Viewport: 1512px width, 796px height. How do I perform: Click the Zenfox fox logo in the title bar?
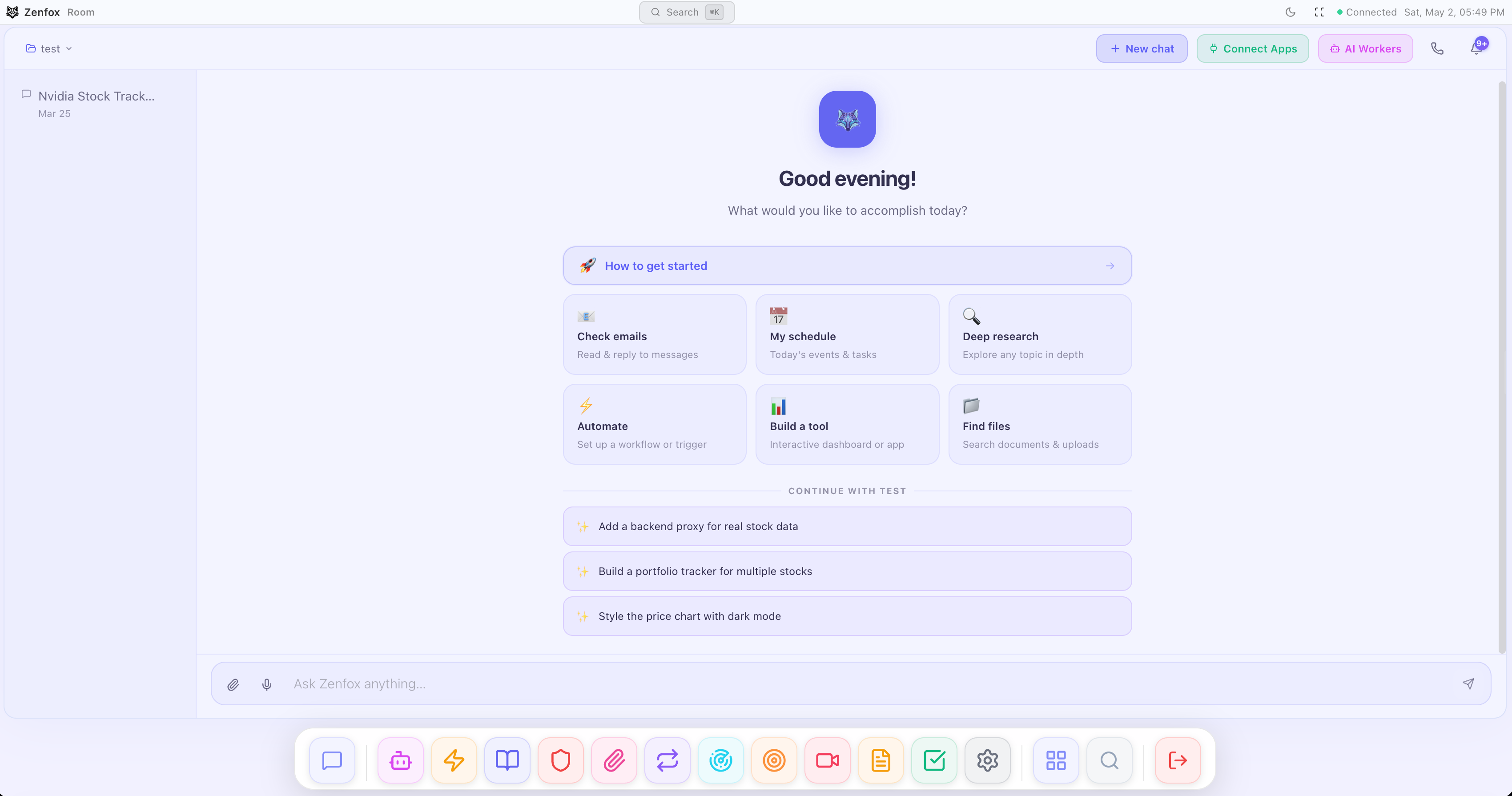[12, 12]
